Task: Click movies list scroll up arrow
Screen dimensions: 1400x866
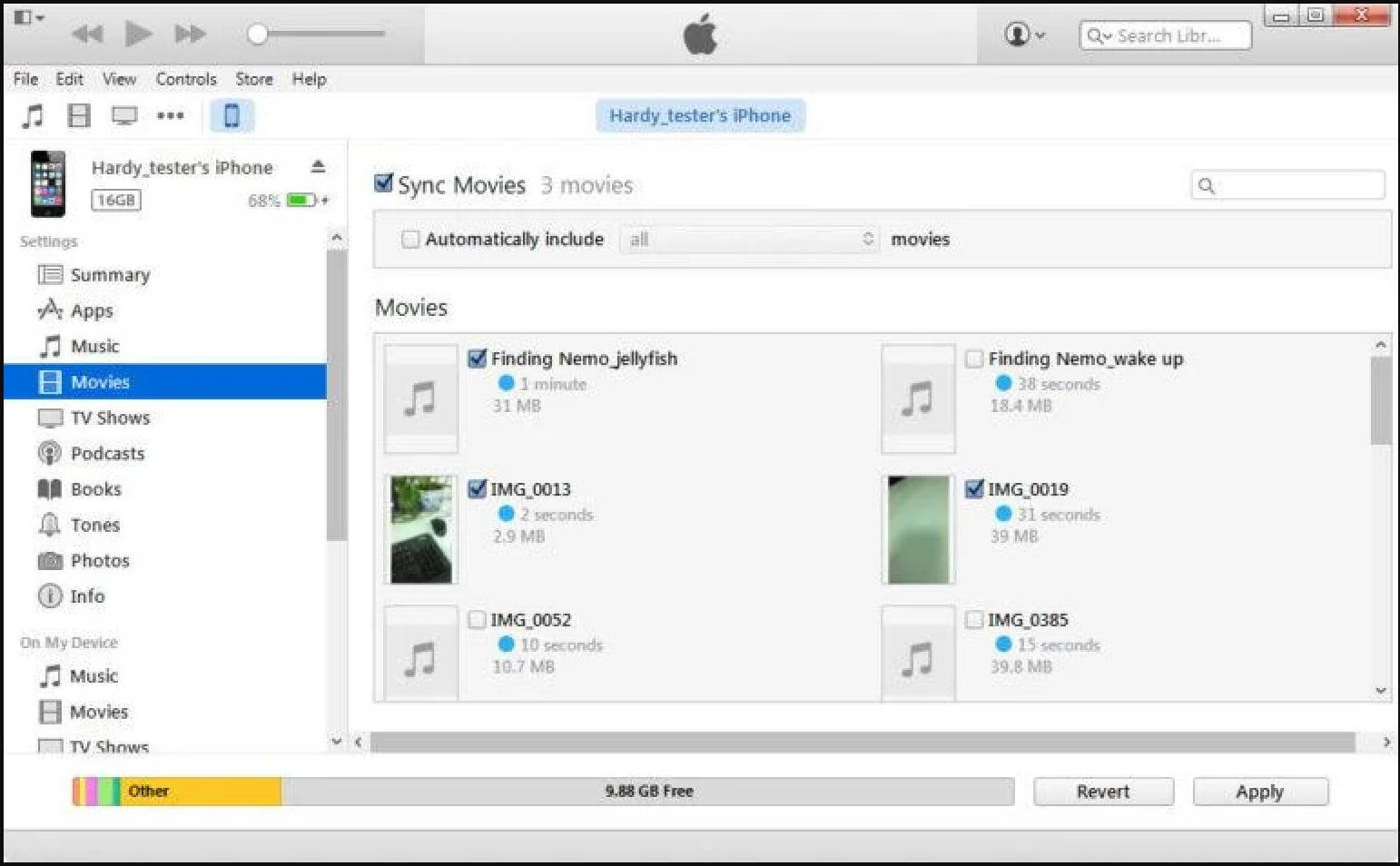Action: 1381,345
